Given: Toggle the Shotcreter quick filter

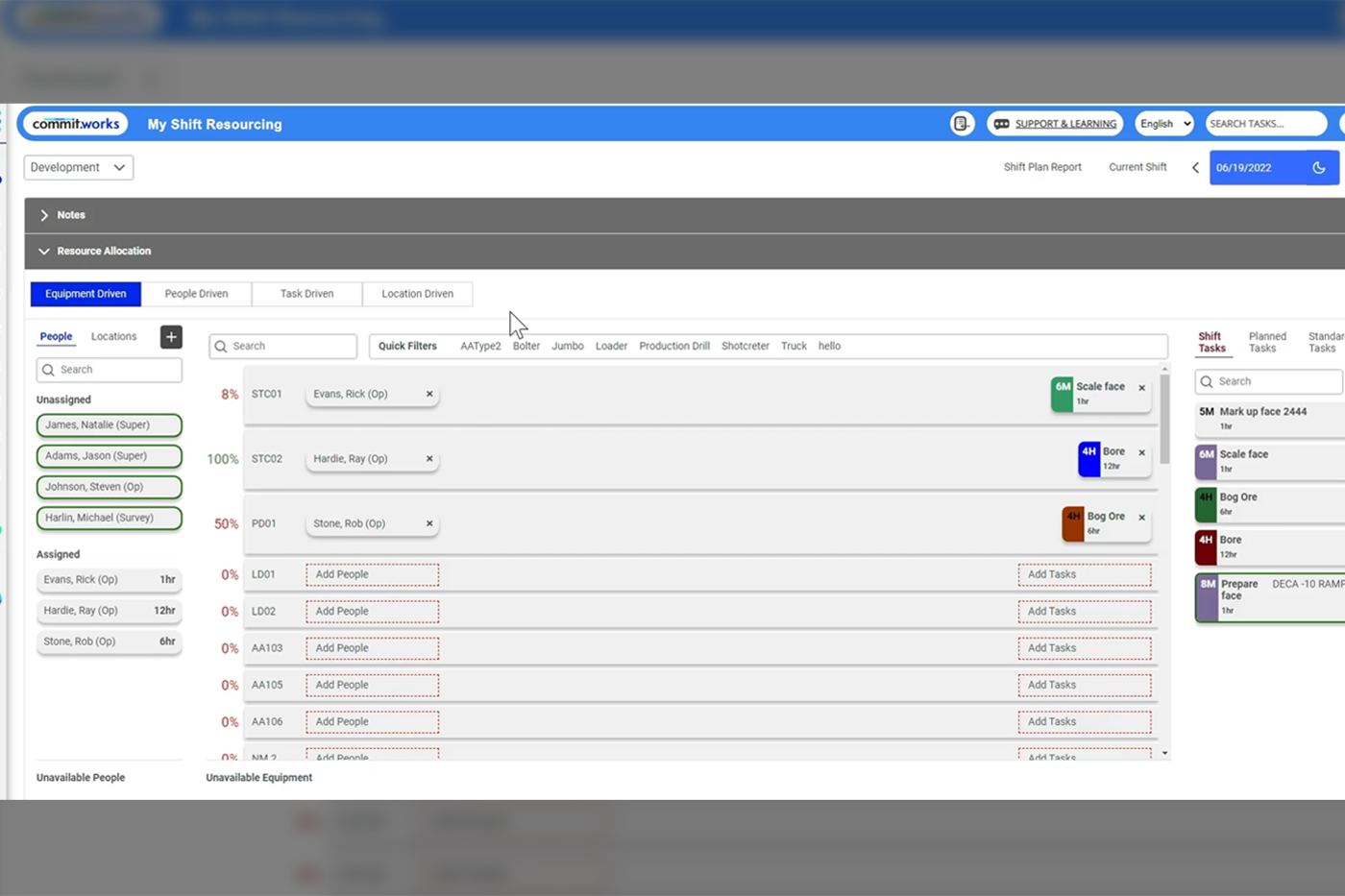Looking at the screenshot, I should tap(745, 346).
